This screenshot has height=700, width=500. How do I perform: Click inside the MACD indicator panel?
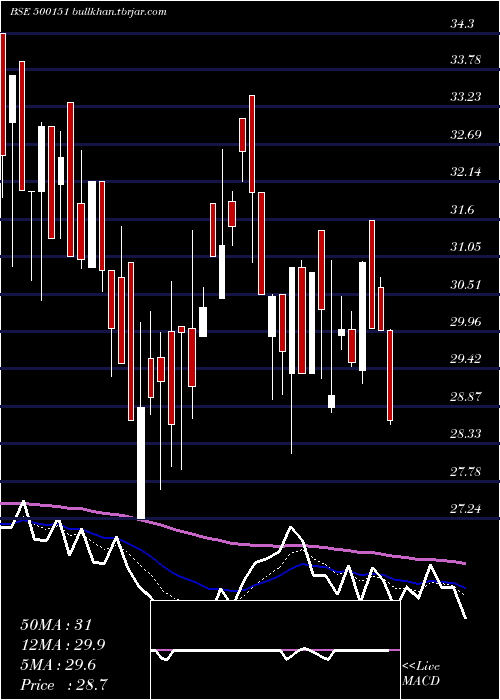(x=275, y=650)
